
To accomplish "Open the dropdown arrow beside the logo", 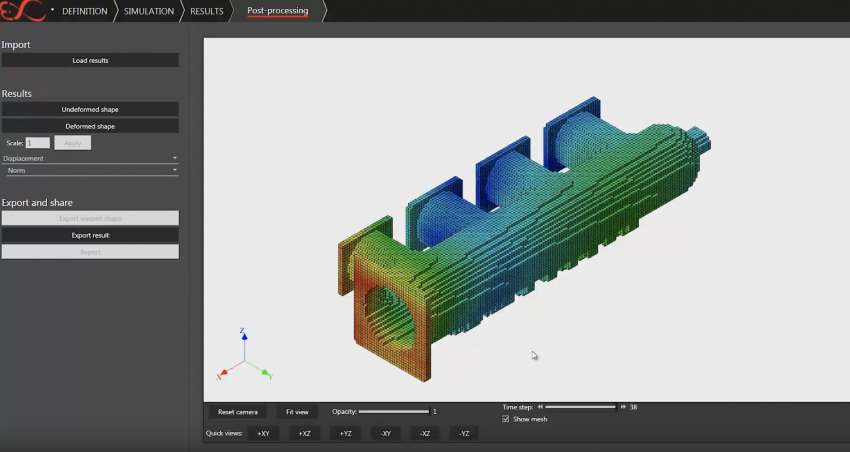I will [52, 11].
